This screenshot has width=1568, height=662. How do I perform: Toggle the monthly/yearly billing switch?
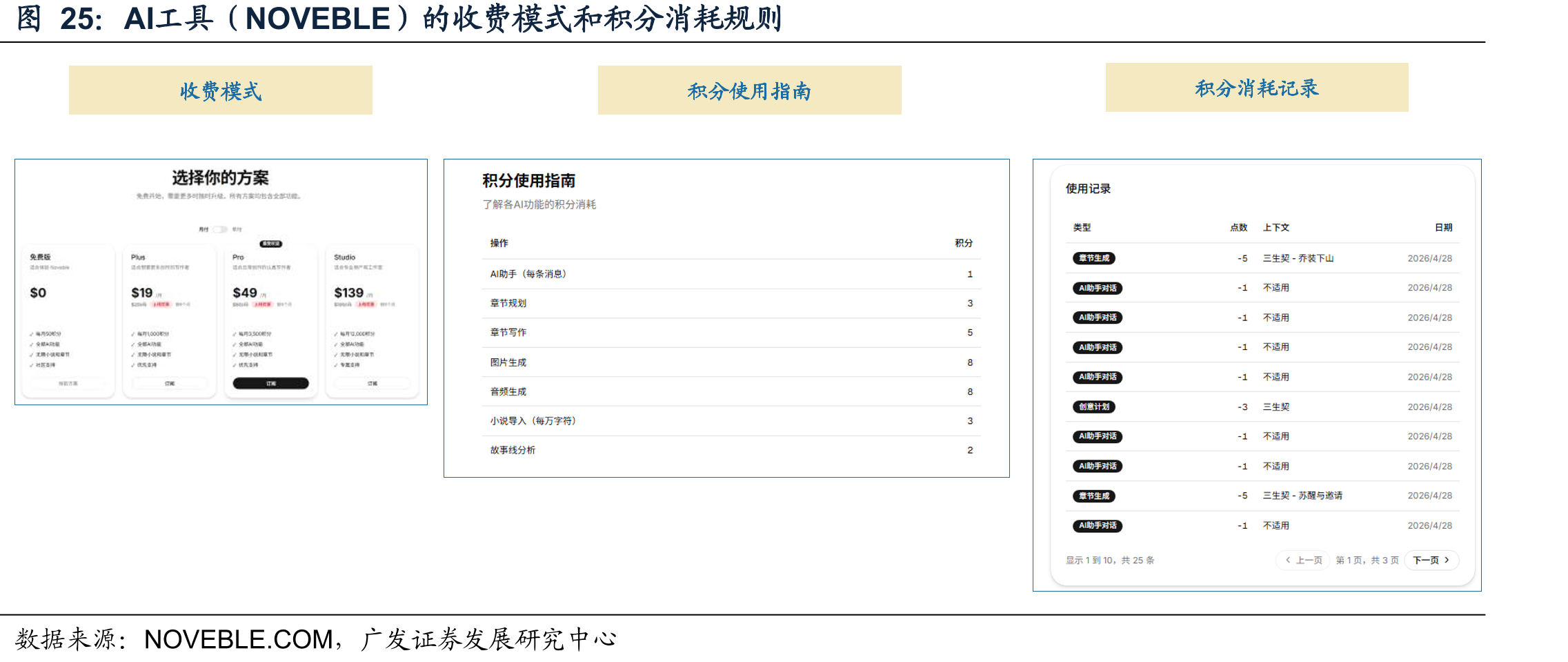coord(220,229)
